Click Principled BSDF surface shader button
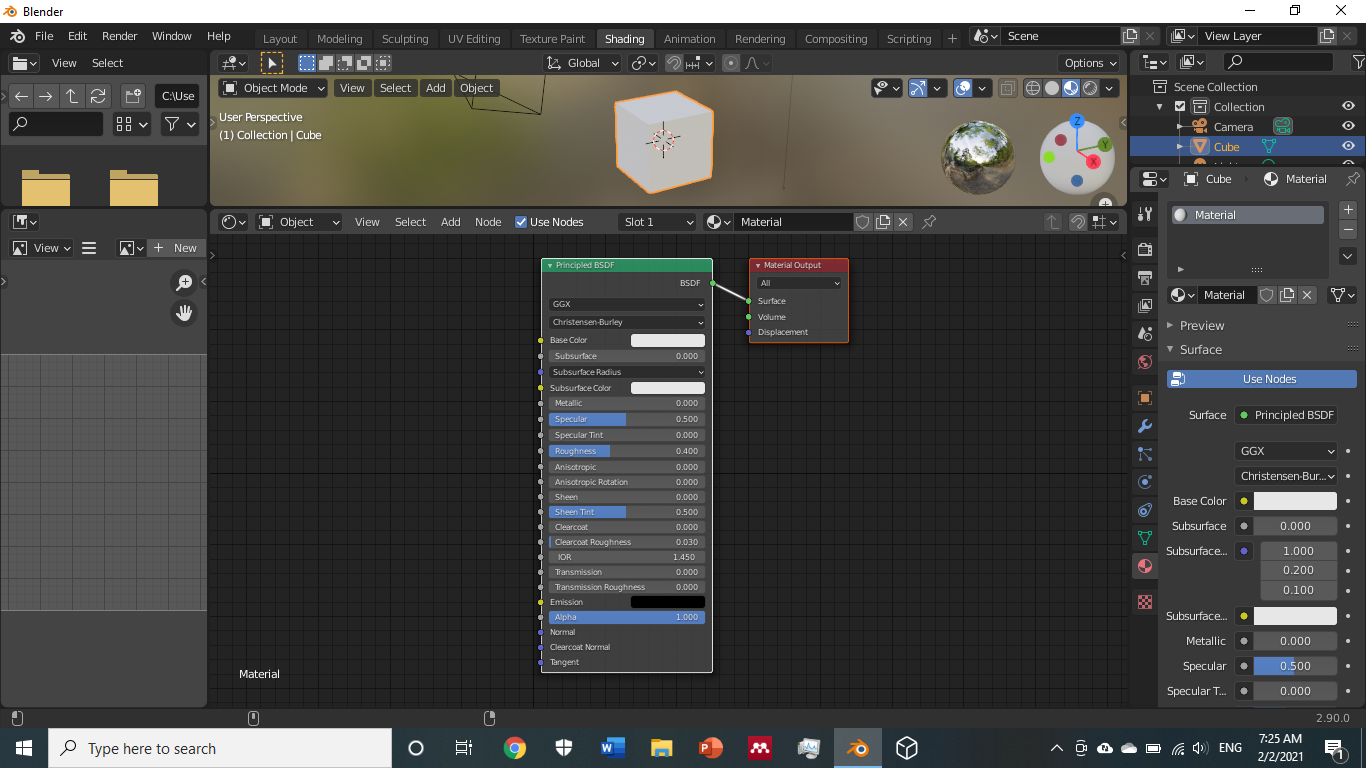This screenshot has width=1366, height=768. click(1286, 415)
